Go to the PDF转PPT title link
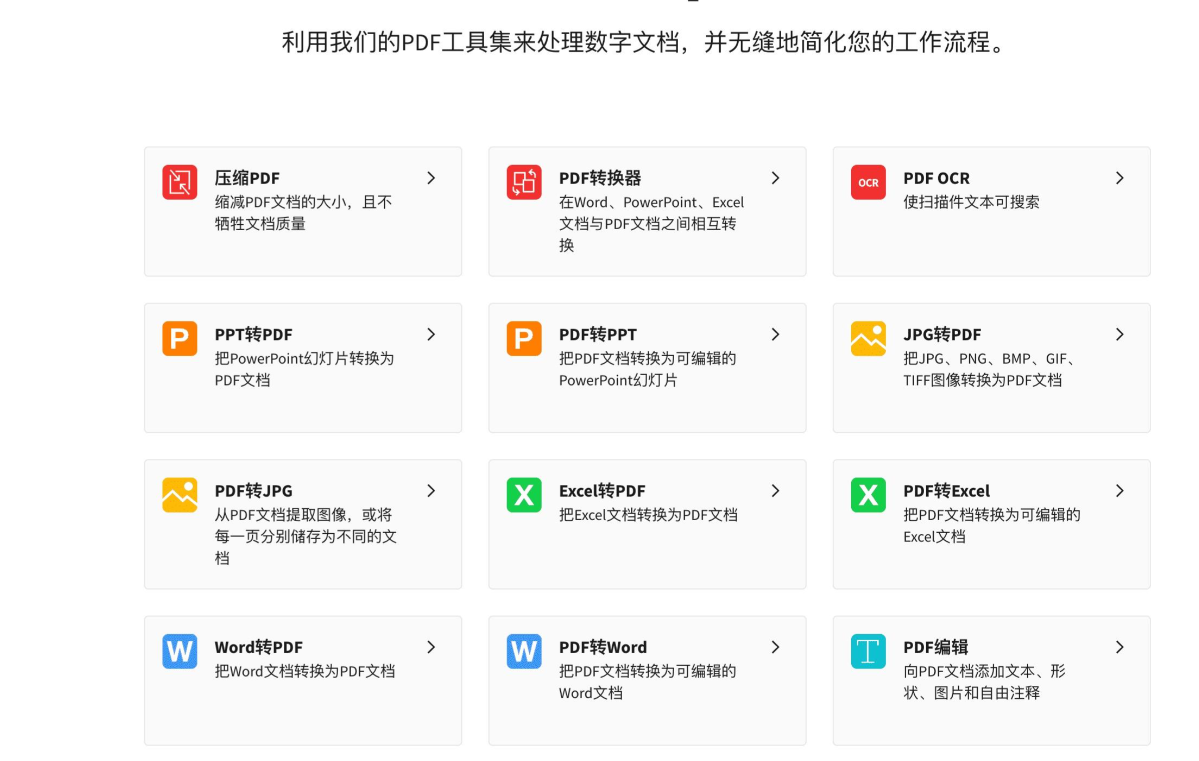 coord(597,334)
